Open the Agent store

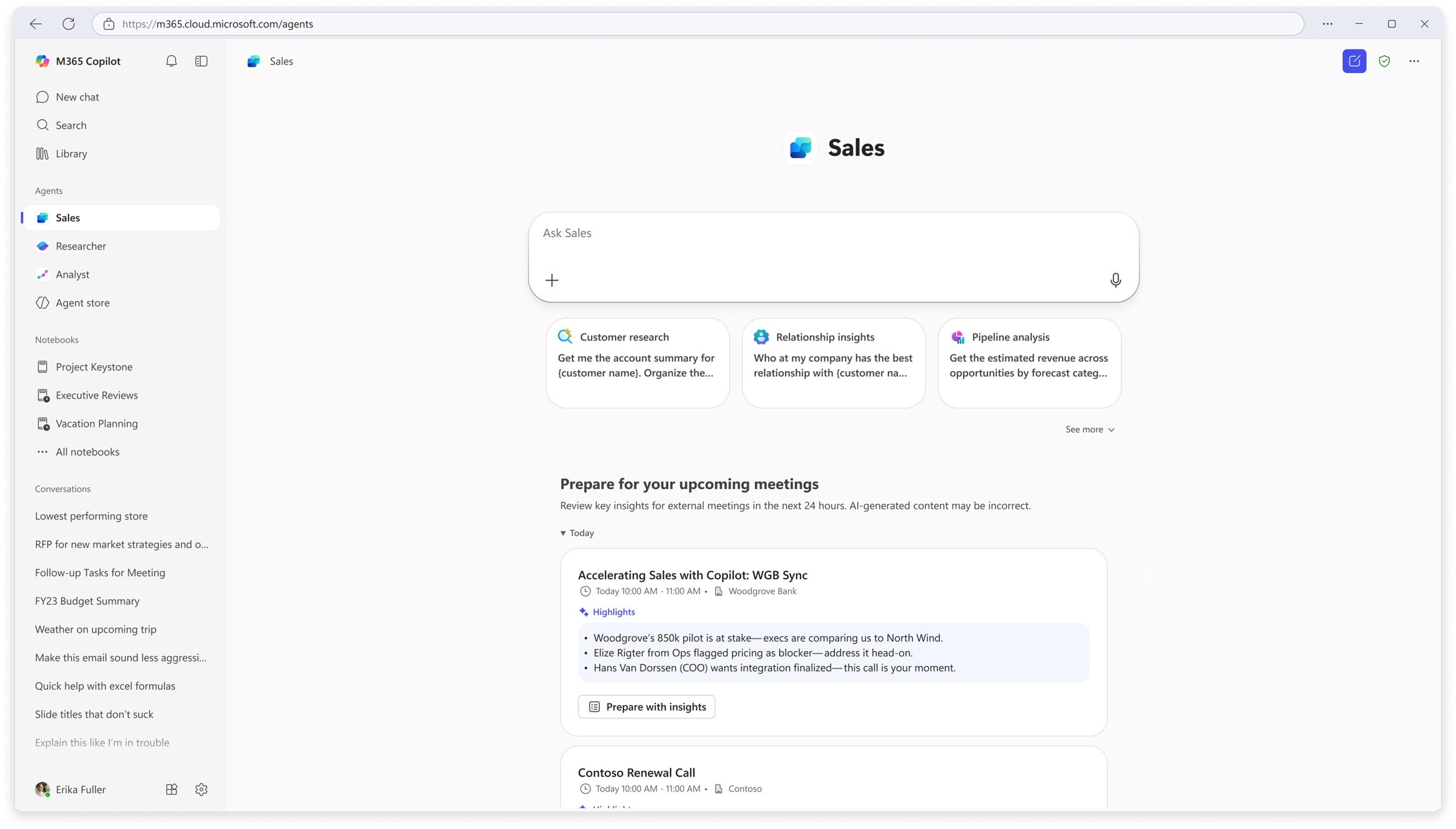[x=82, y=302]
